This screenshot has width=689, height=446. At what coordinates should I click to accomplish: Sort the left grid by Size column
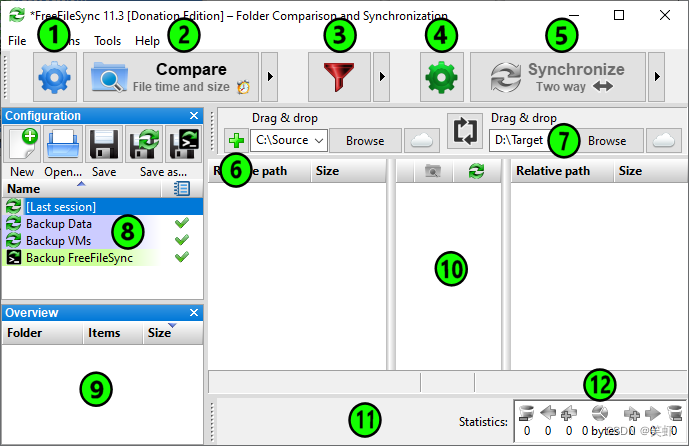tap(348, 171)
